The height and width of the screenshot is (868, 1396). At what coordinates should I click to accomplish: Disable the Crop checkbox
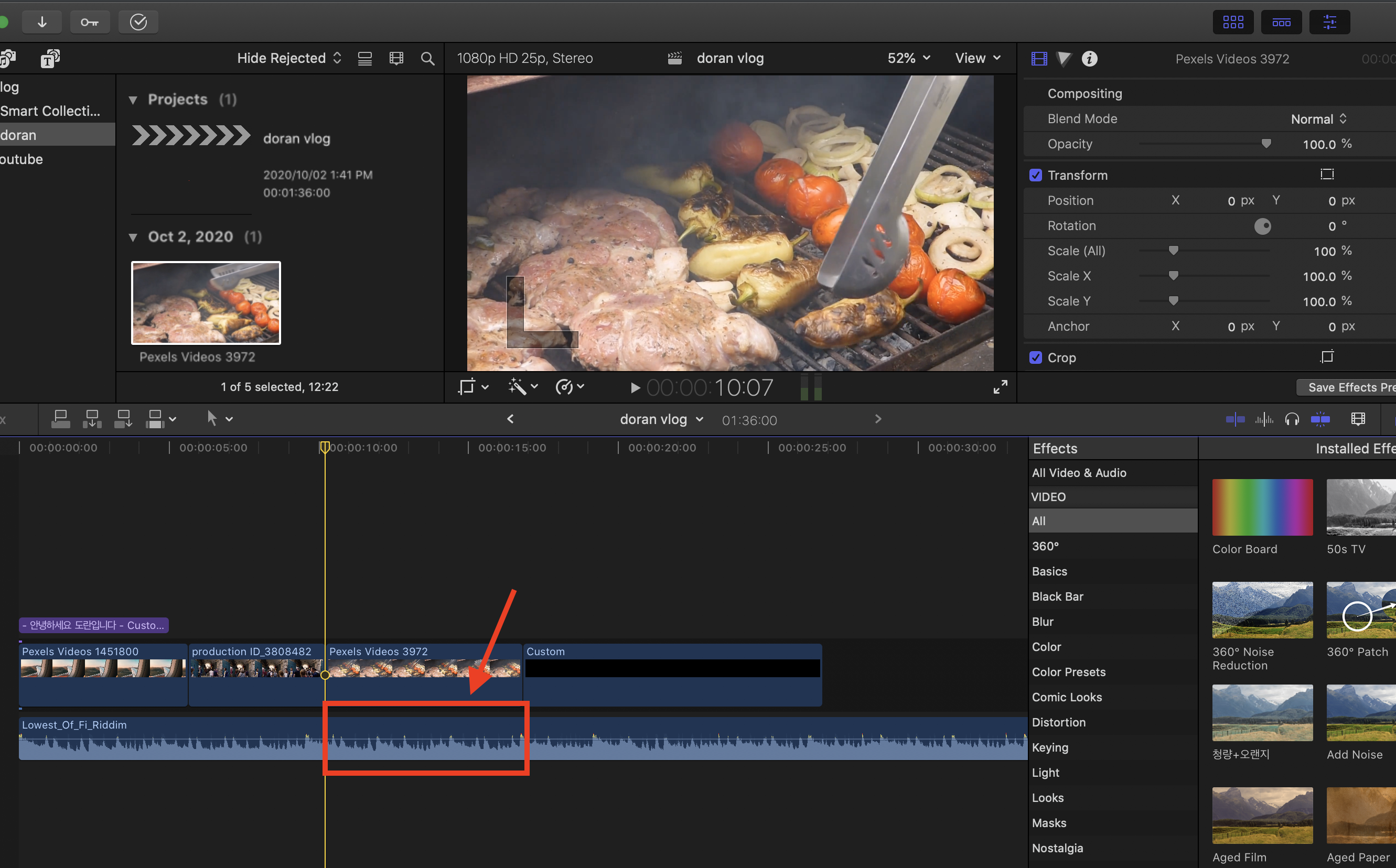[x=1035, y=357]
